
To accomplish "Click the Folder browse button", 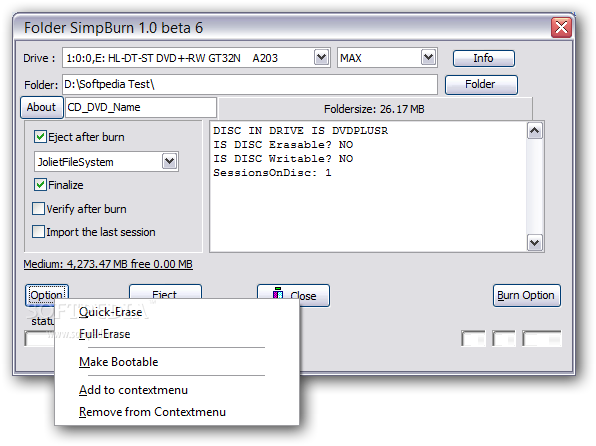I will [481, 84].
